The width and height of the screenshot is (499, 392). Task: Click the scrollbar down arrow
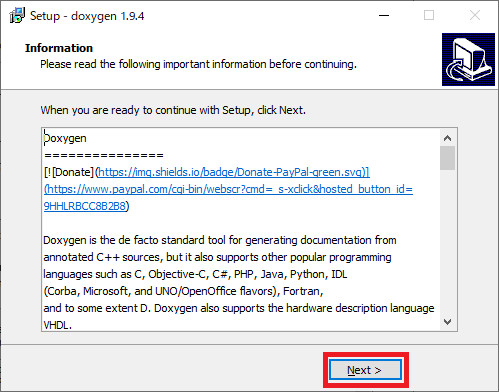click(447, 322)
